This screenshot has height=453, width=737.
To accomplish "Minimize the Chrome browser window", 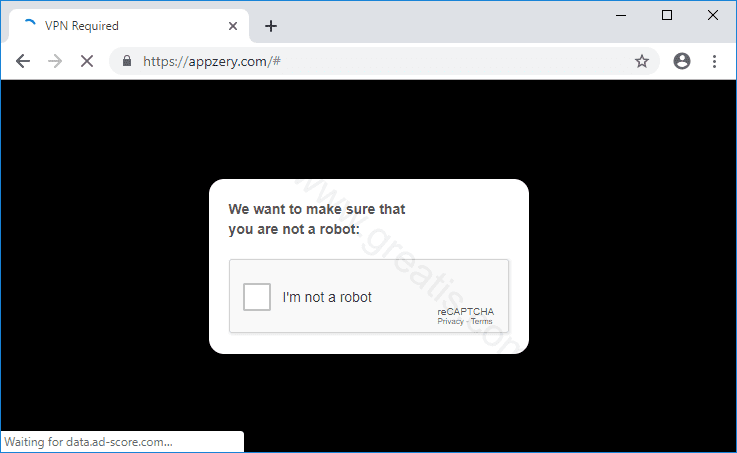I will pos(621,15).
